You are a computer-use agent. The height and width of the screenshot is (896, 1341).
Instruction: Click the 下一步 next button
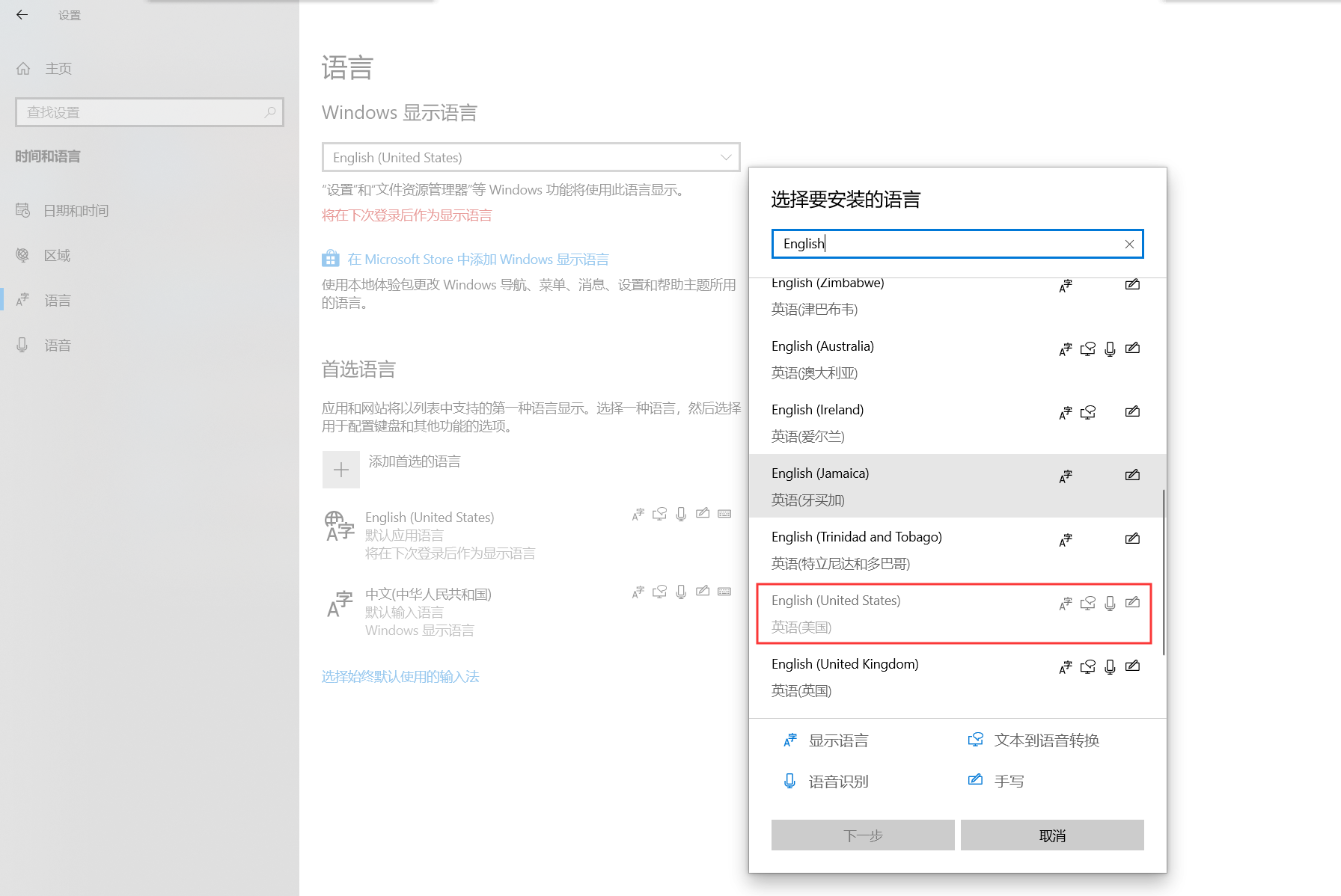[863, 835]
